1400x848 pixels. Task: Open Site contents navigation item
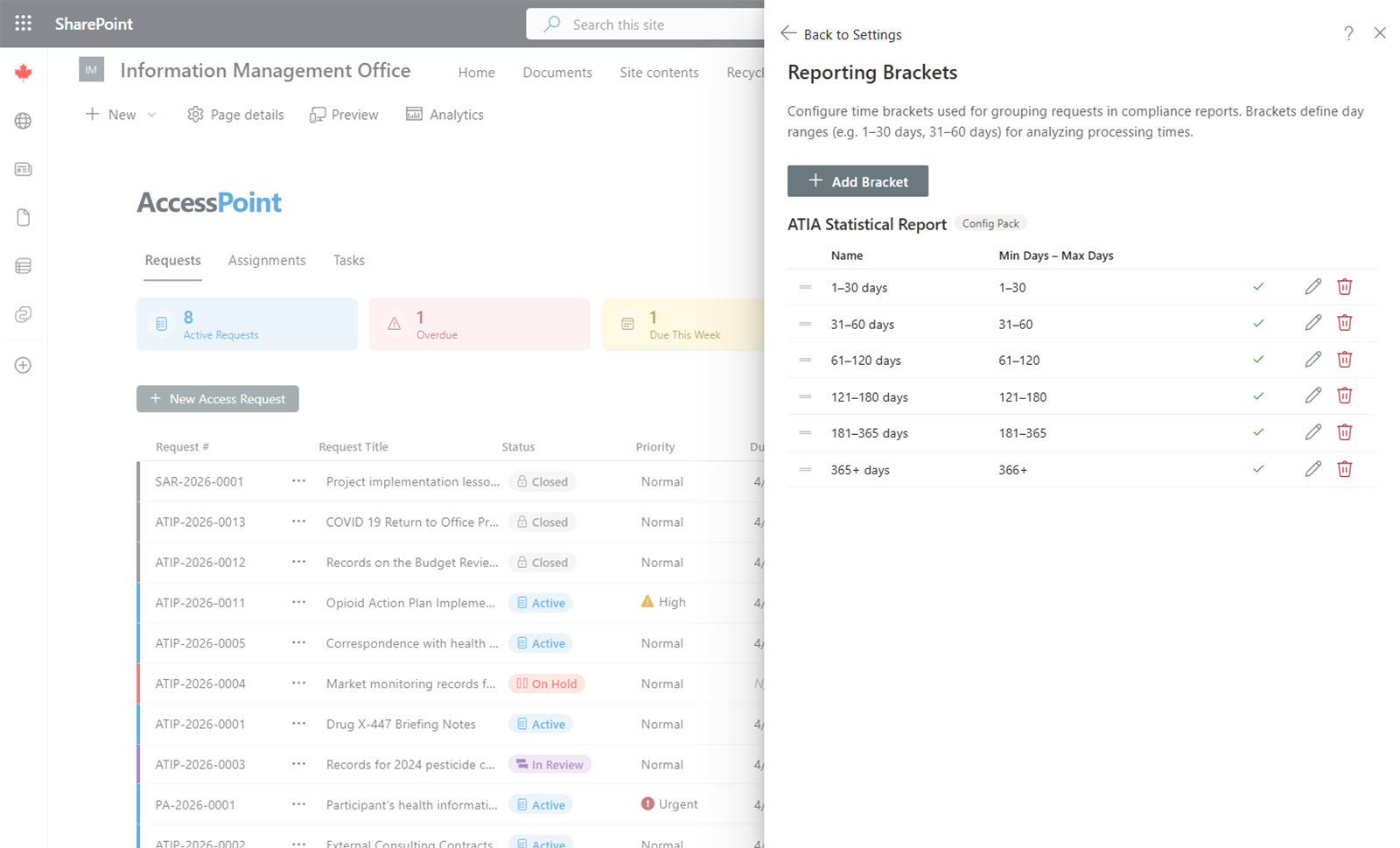(x=659, y=72)
